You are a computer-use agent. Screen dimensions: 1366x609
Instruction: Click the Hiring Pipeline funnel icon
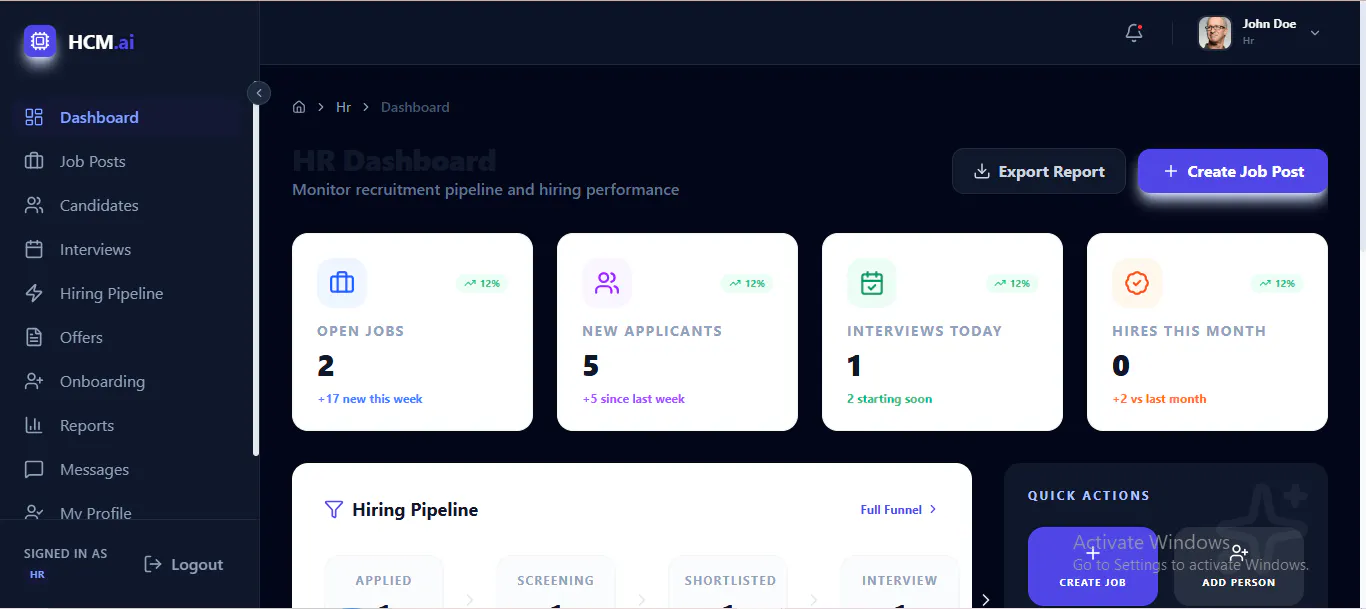(x=334, y=510)
